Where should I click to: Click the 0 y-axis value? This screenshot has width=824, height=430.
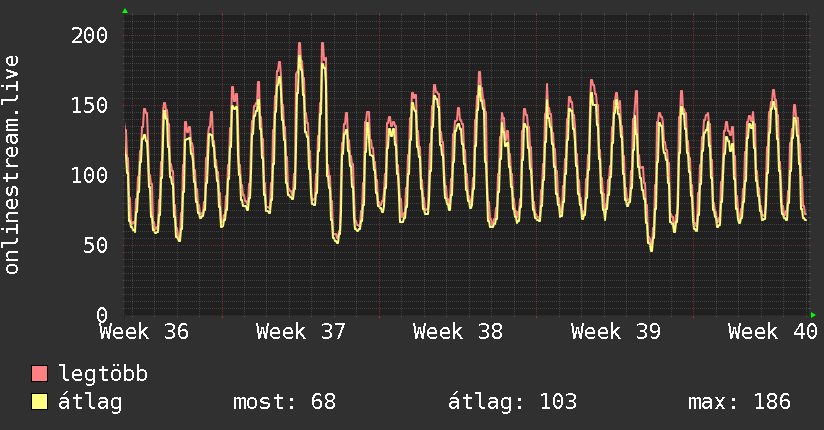point(102,315)
